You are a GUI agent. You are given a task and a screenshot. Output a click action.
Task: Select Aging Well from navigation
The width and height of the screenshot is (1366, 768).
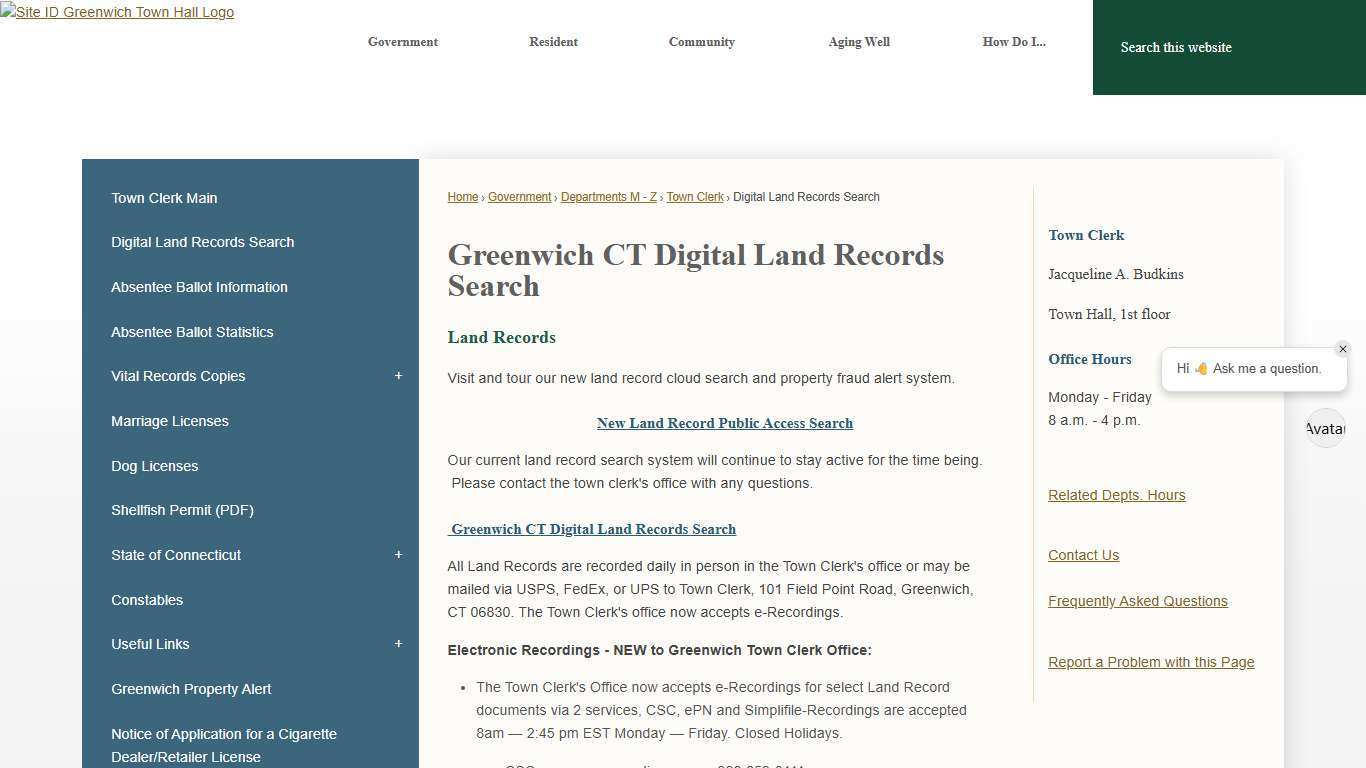(x=858, y=42)
